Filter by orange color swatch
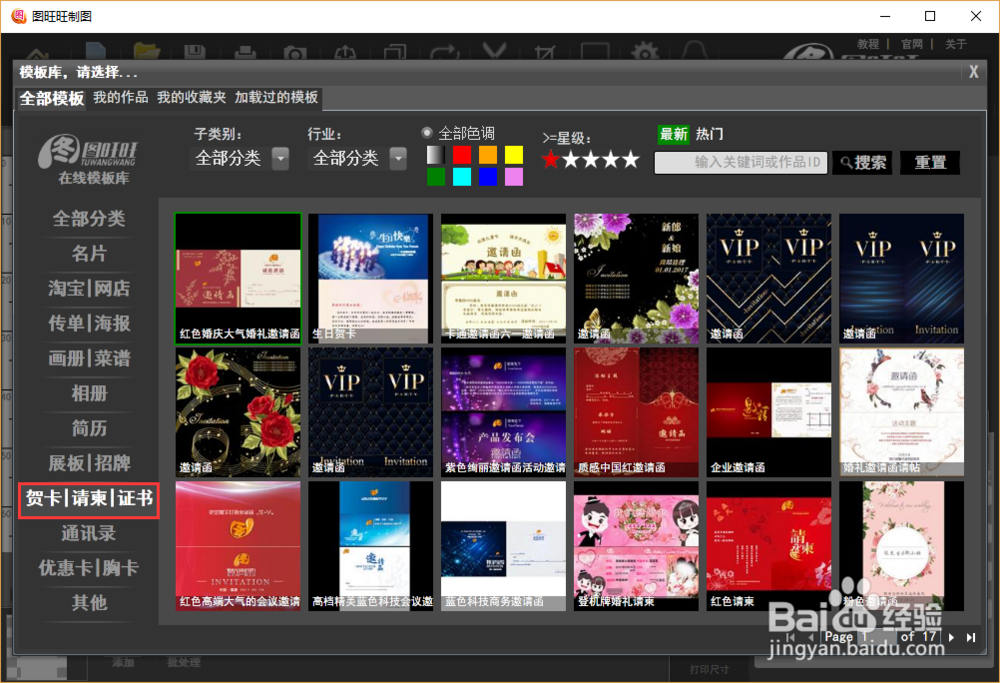 coord(488,155)
